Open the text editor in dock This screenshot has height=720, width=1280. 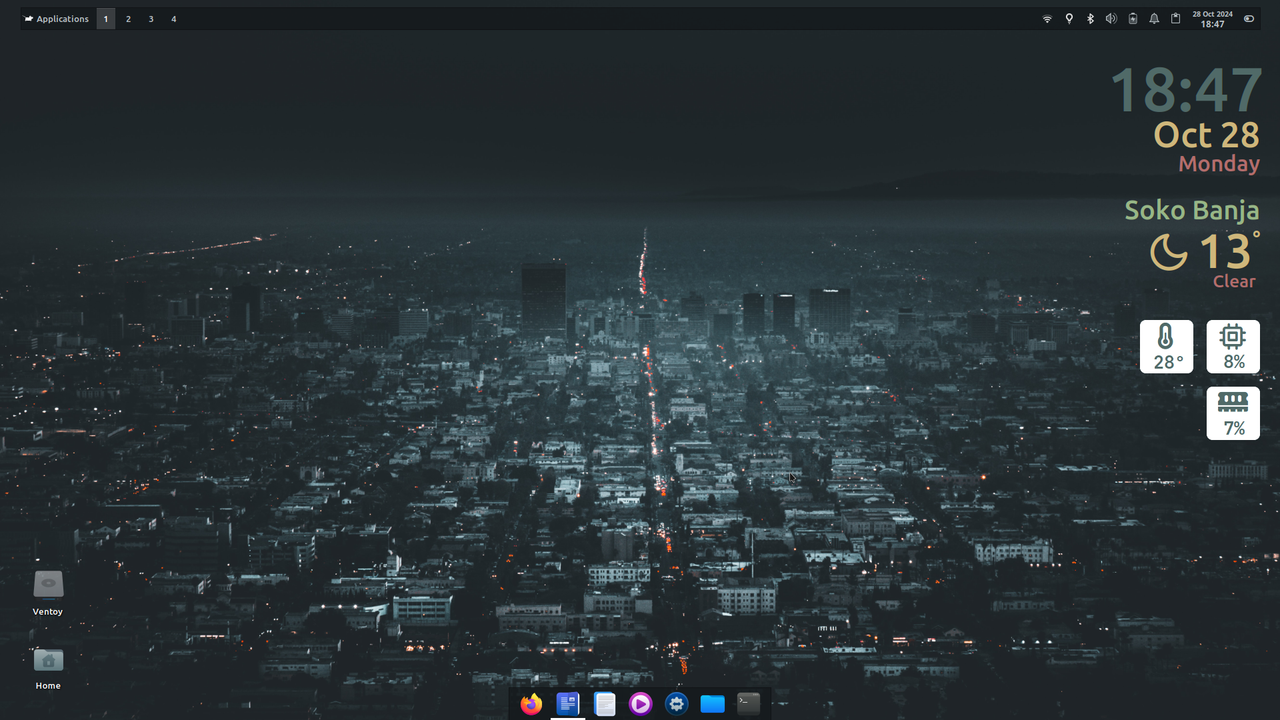coord(604,704)
